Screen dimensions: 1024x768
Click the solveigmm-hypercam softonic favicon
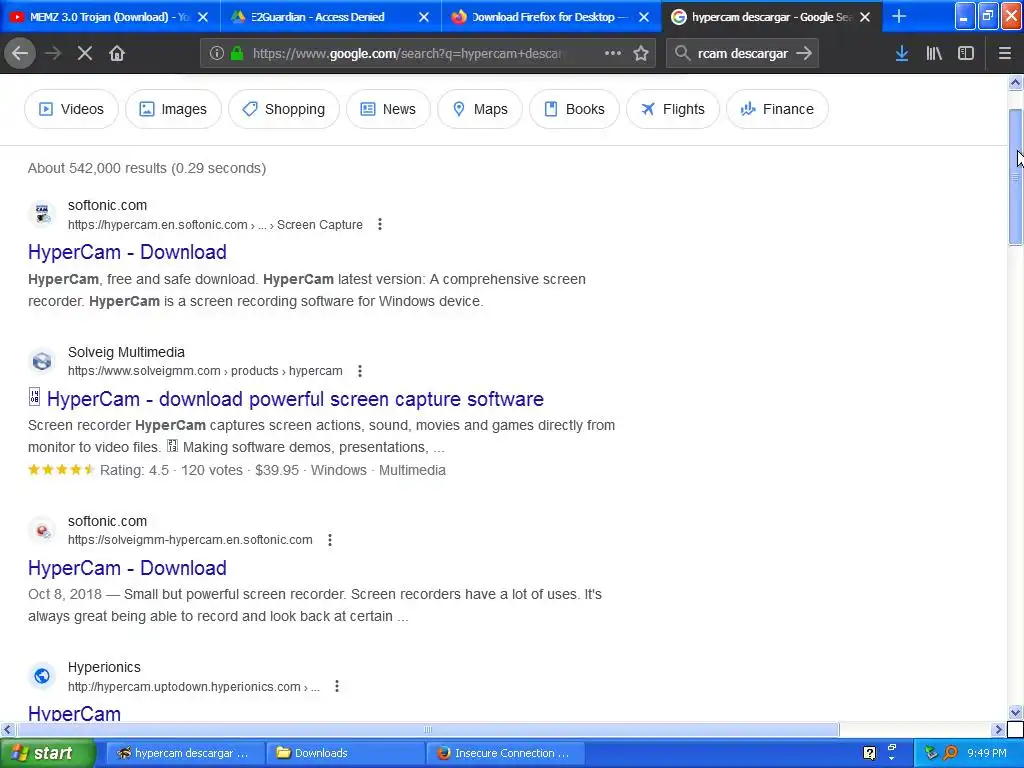[42, 530]
